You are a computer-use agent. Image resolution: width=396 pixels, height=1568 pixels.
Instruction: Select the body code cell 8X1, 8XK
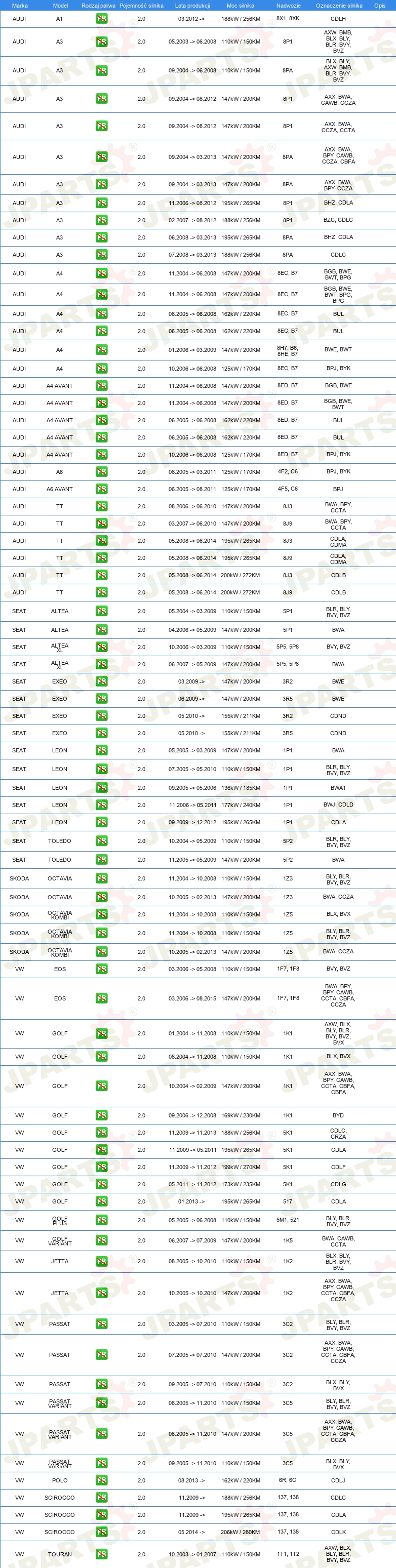point(288,19)
